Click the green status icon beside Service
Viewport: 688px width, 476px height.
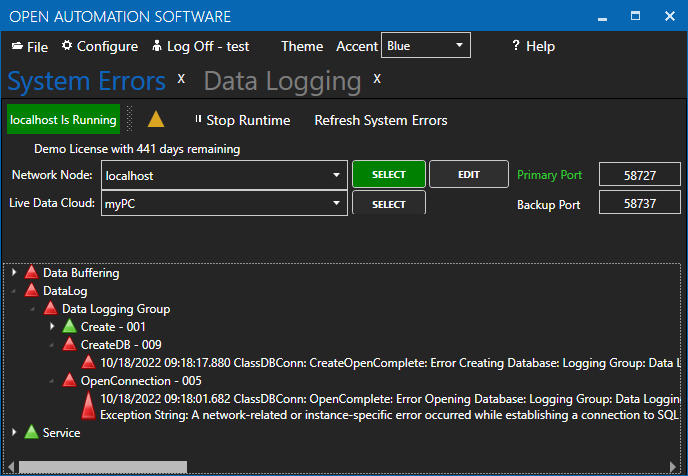[x=31, y=433]
